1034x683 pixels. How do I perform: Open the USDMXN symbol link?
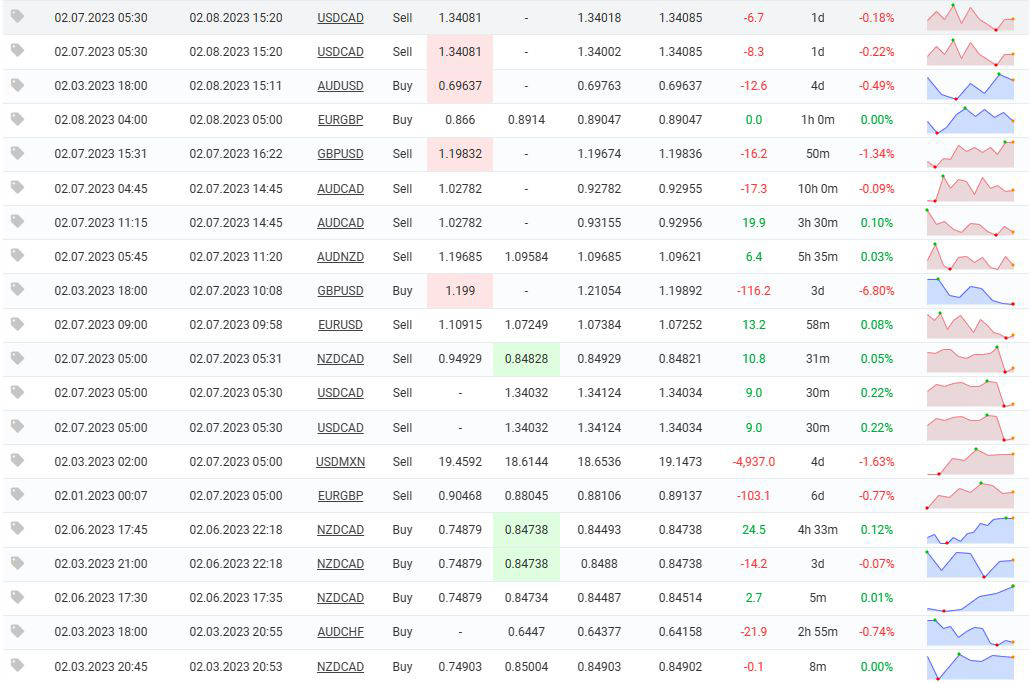[340, 462]
